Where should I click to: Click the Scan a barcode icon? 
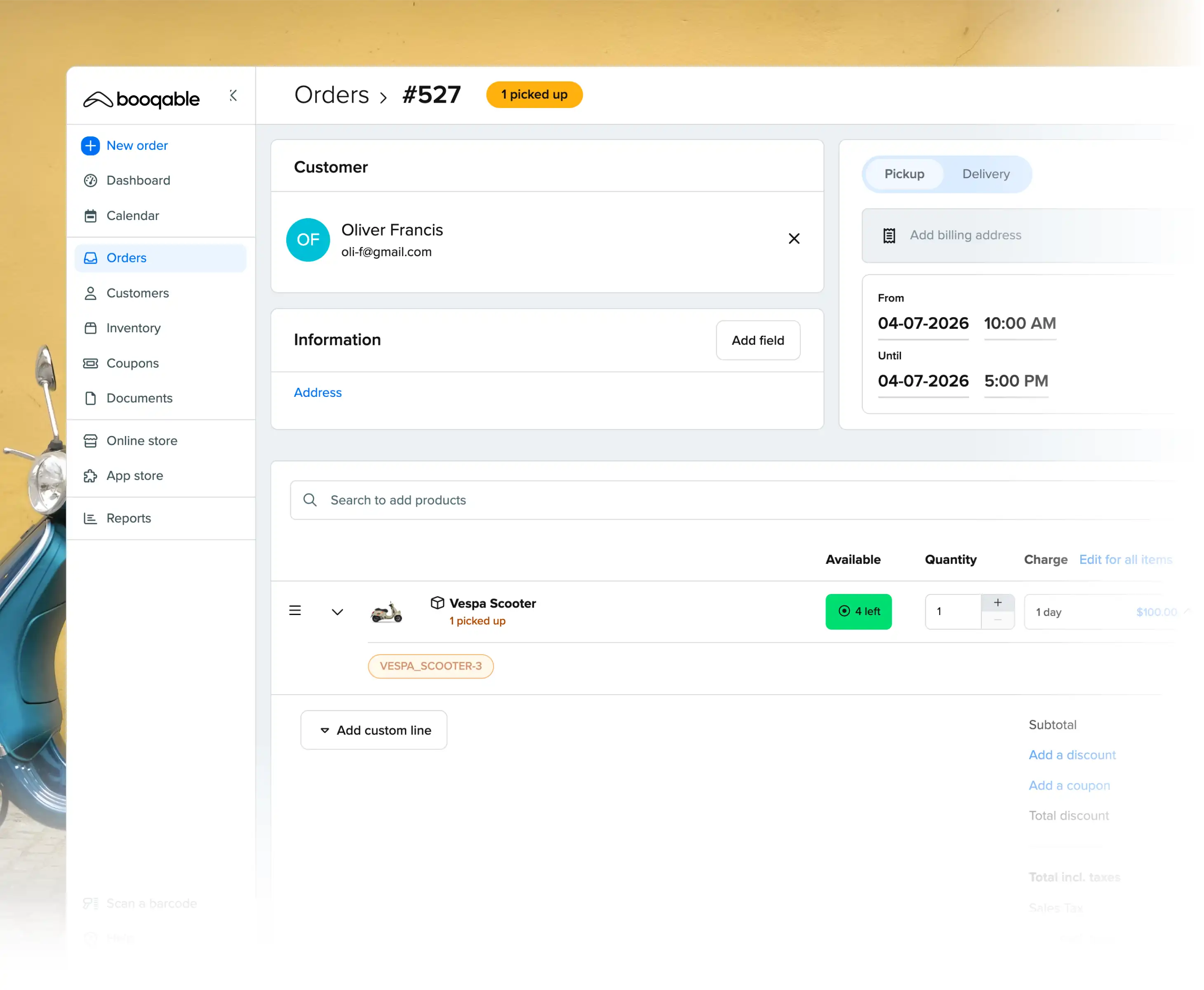(90, 903)
